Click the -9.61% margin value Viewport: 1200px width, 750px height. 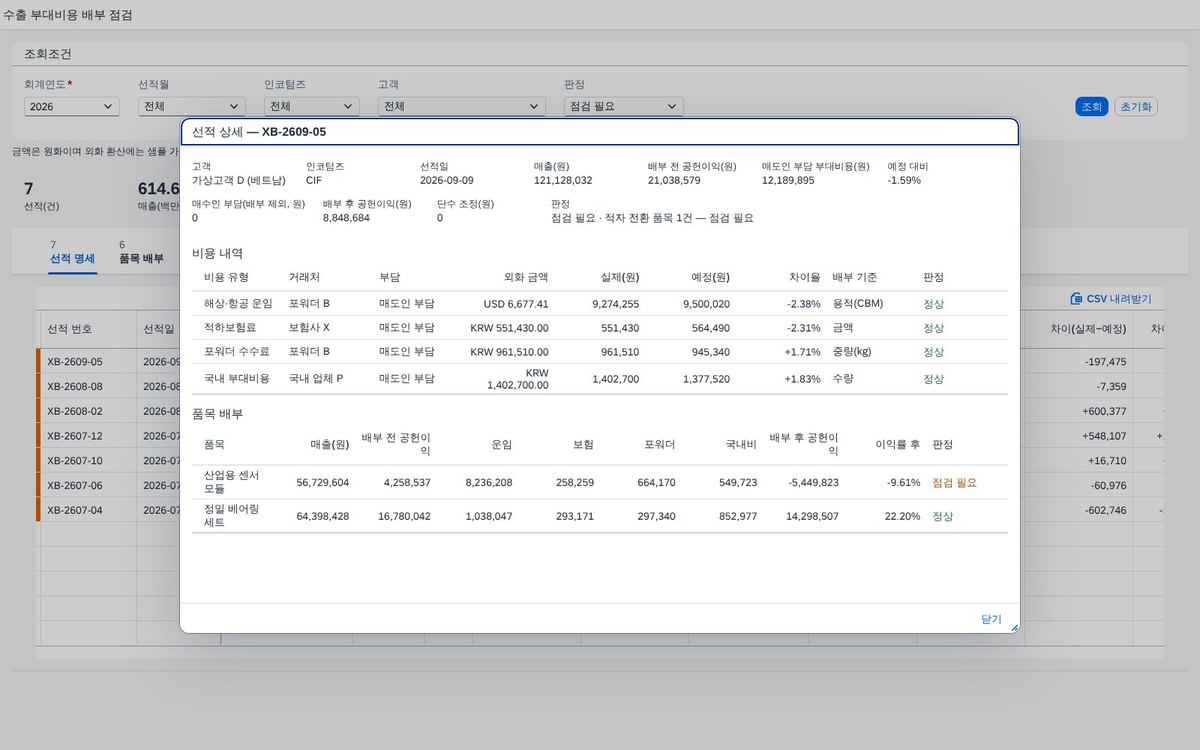coord(903,482)
